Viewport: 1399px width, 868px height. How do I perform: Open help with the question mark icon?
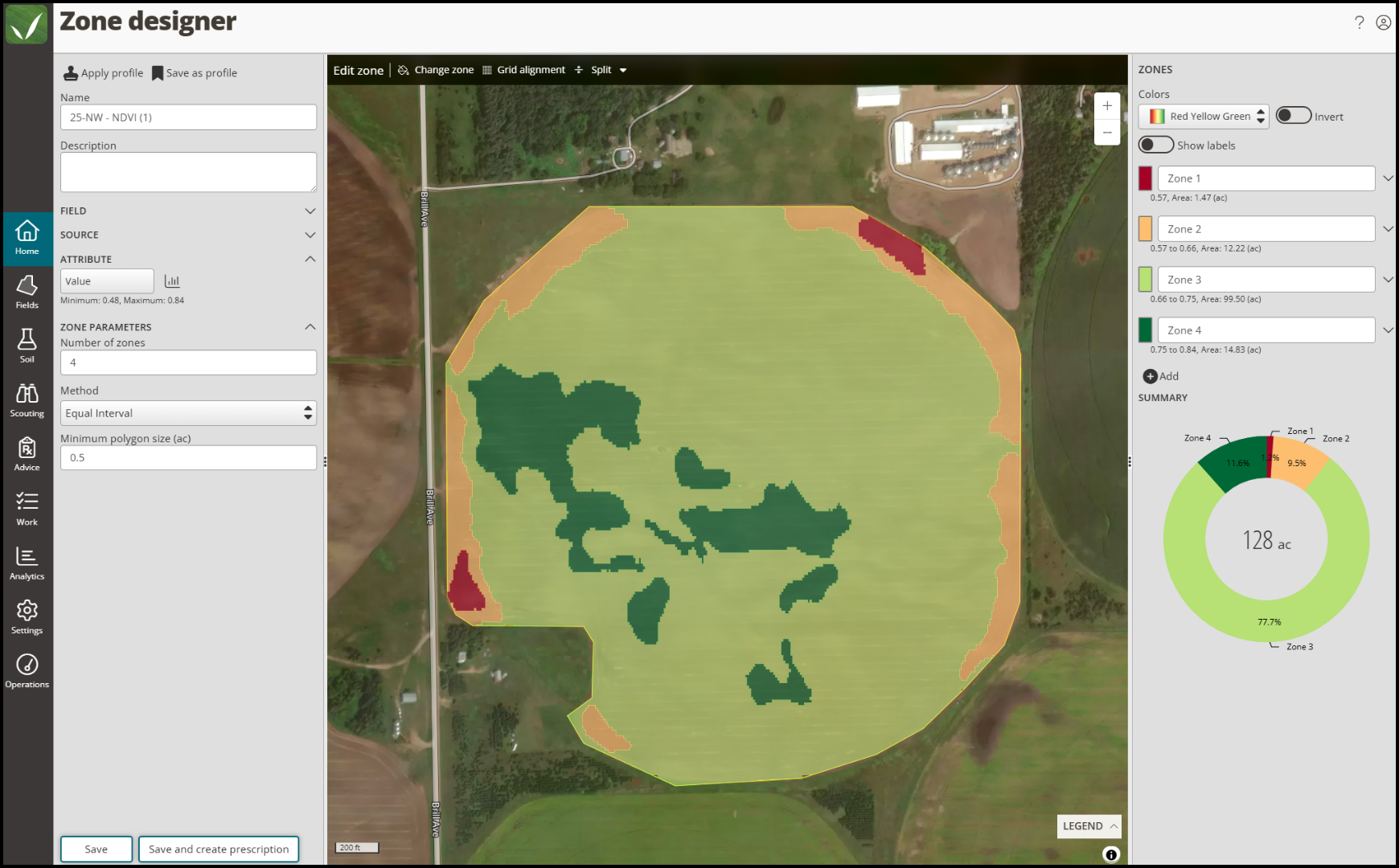1359,23
